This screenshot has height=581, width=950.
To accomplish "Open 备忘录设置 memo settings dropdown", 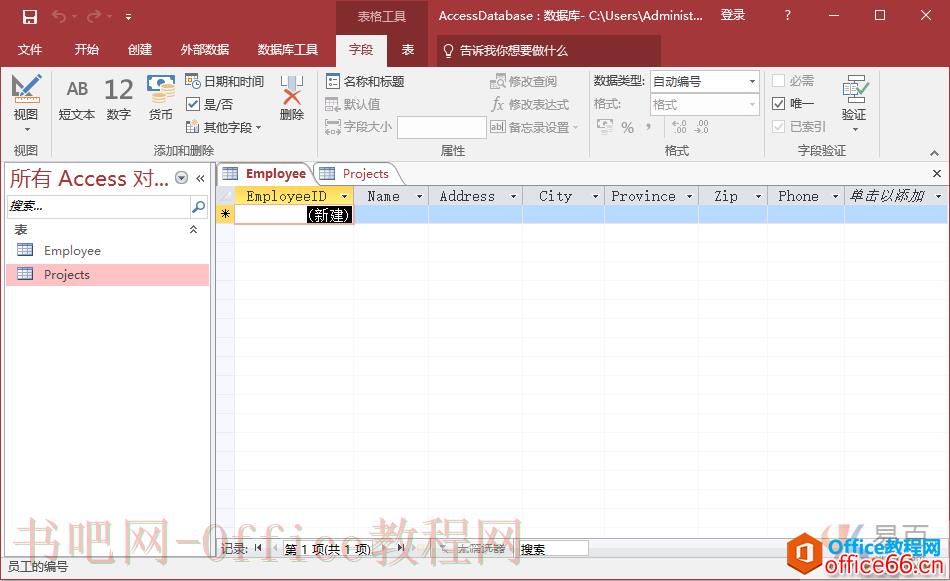I will pos(534,127).
